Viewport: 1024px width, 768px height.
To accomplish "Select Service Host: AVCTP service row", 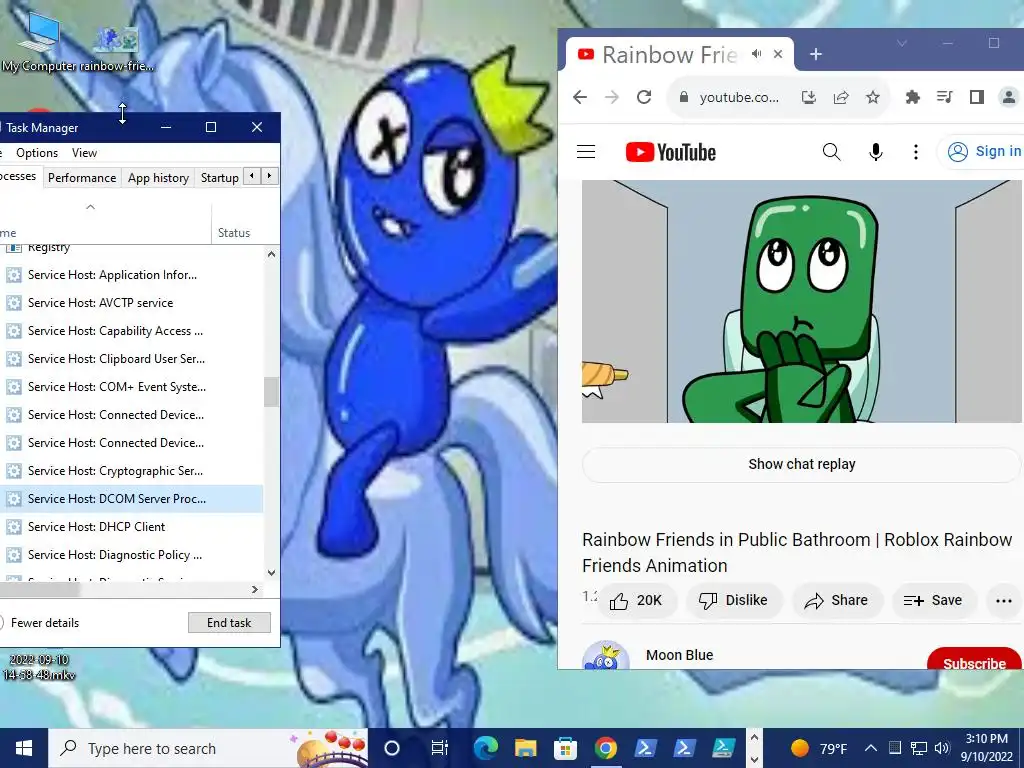I will pyautogui.click(x=132, y=303).
